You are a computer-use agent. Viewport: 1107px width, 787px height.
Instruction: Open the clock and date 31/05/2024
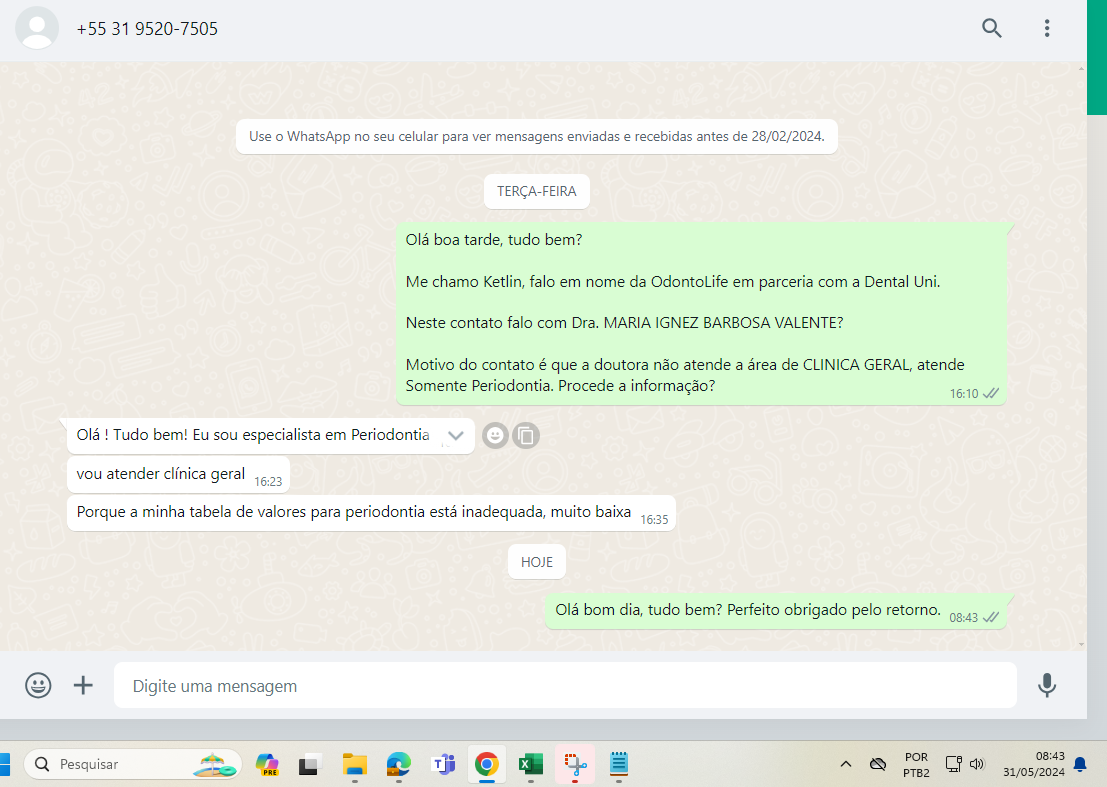[x=1034, y=764]
